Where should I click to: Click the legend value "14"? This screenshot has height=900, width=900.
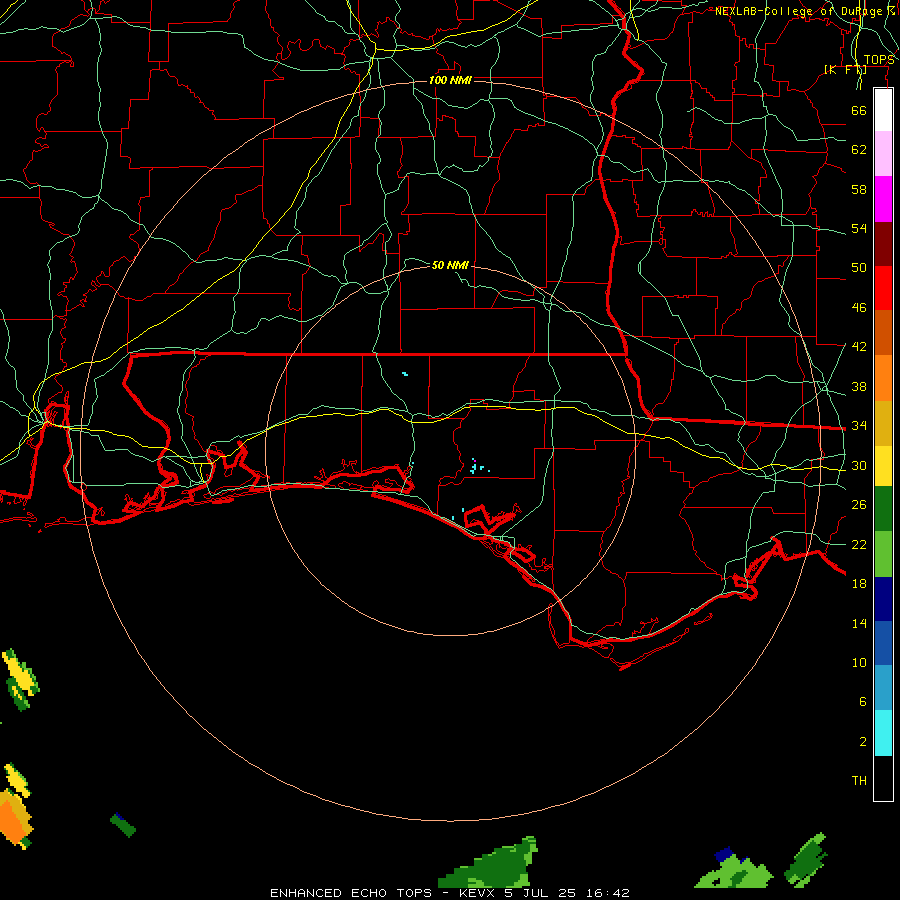859,623
